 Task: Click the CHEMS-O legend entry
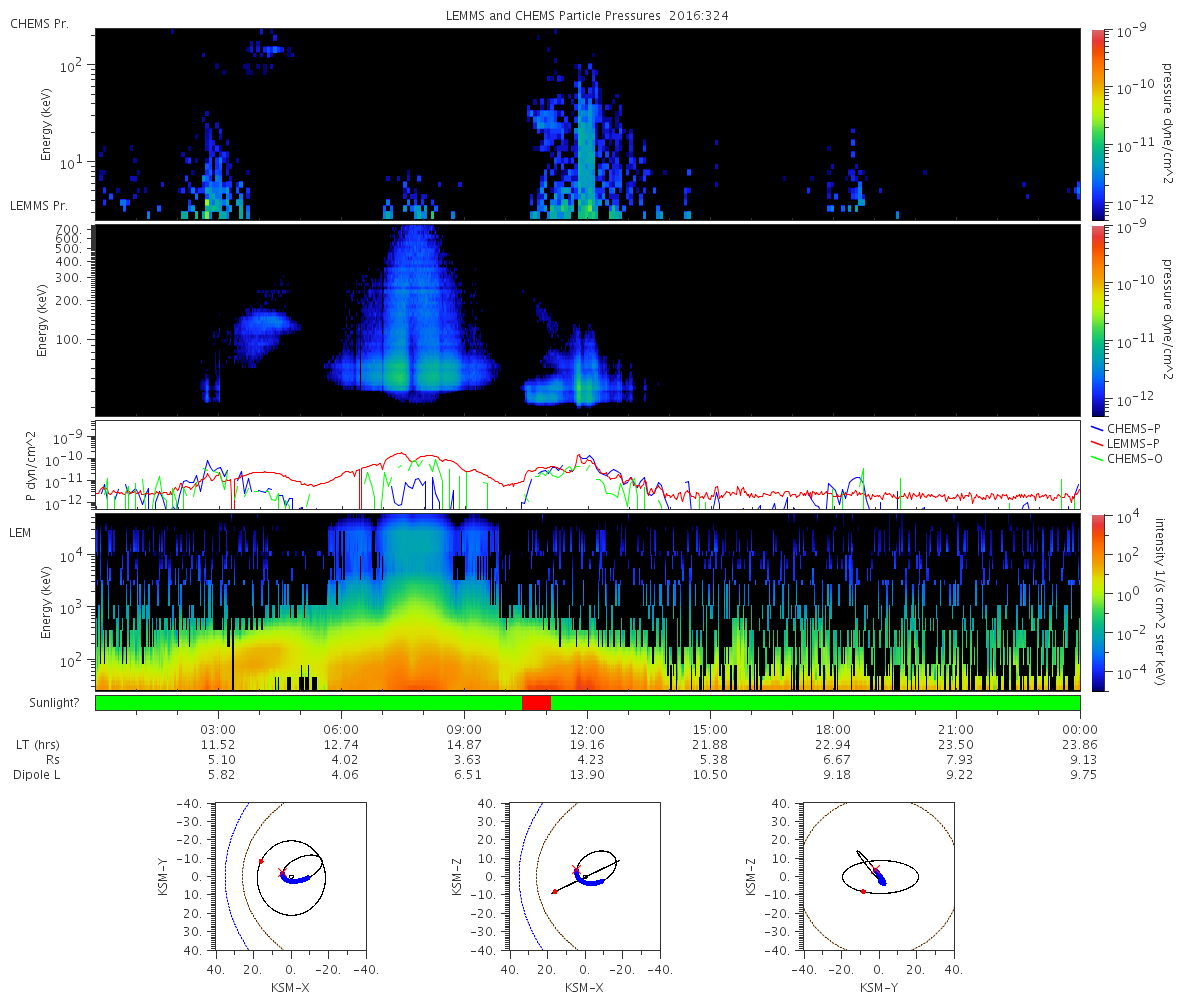pyautogui.click(x=1127, y=458)
